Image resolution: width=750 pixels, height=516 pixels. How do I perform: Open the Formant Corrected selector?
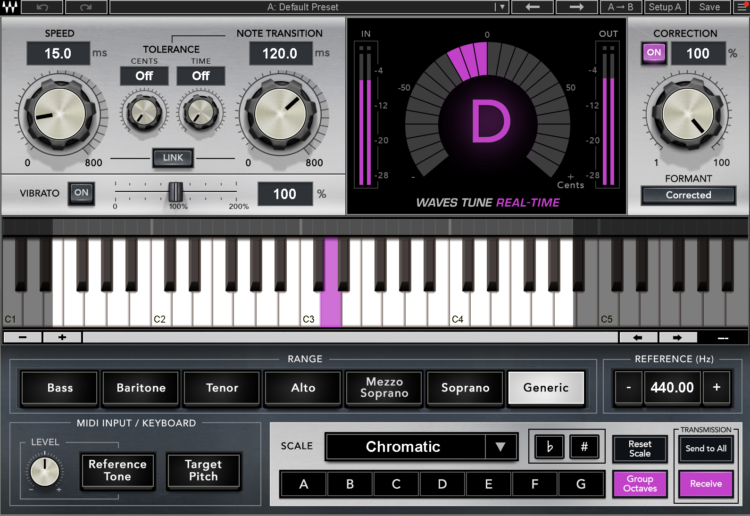point(688,195)
